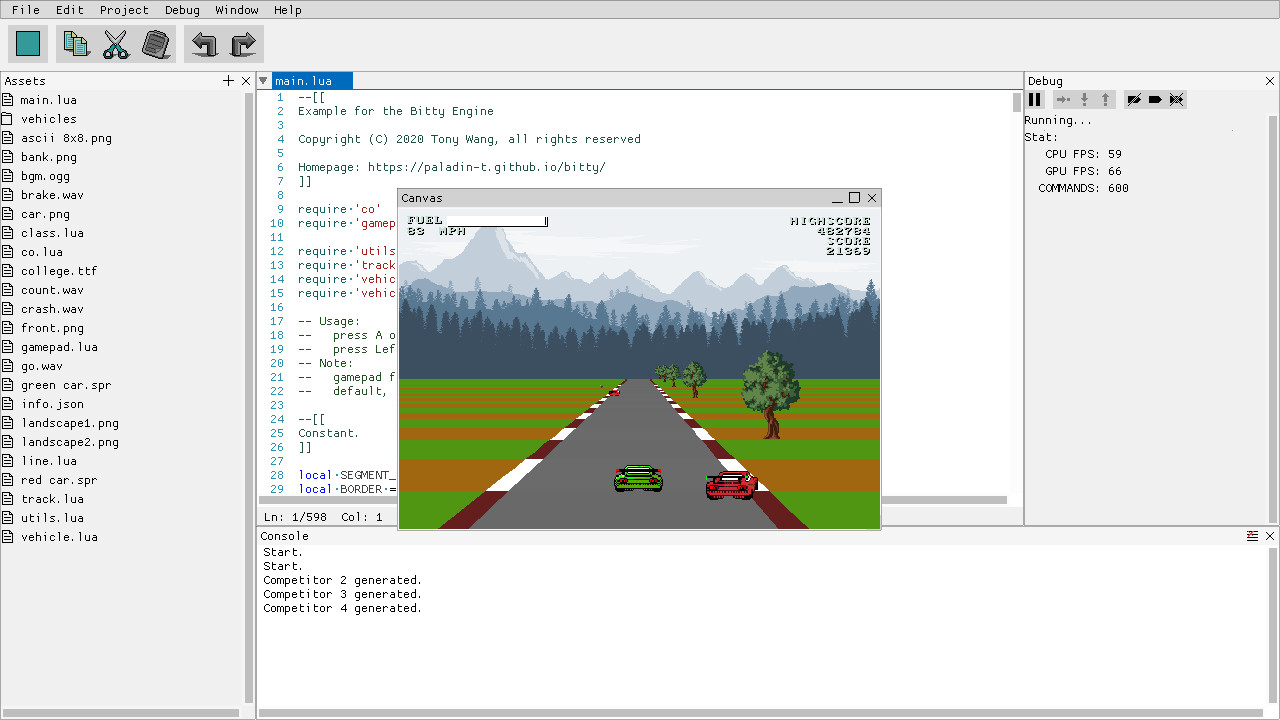Redo the undone edit
The height and width of the screenshot is (720, 1280).
tap(243, 43)
